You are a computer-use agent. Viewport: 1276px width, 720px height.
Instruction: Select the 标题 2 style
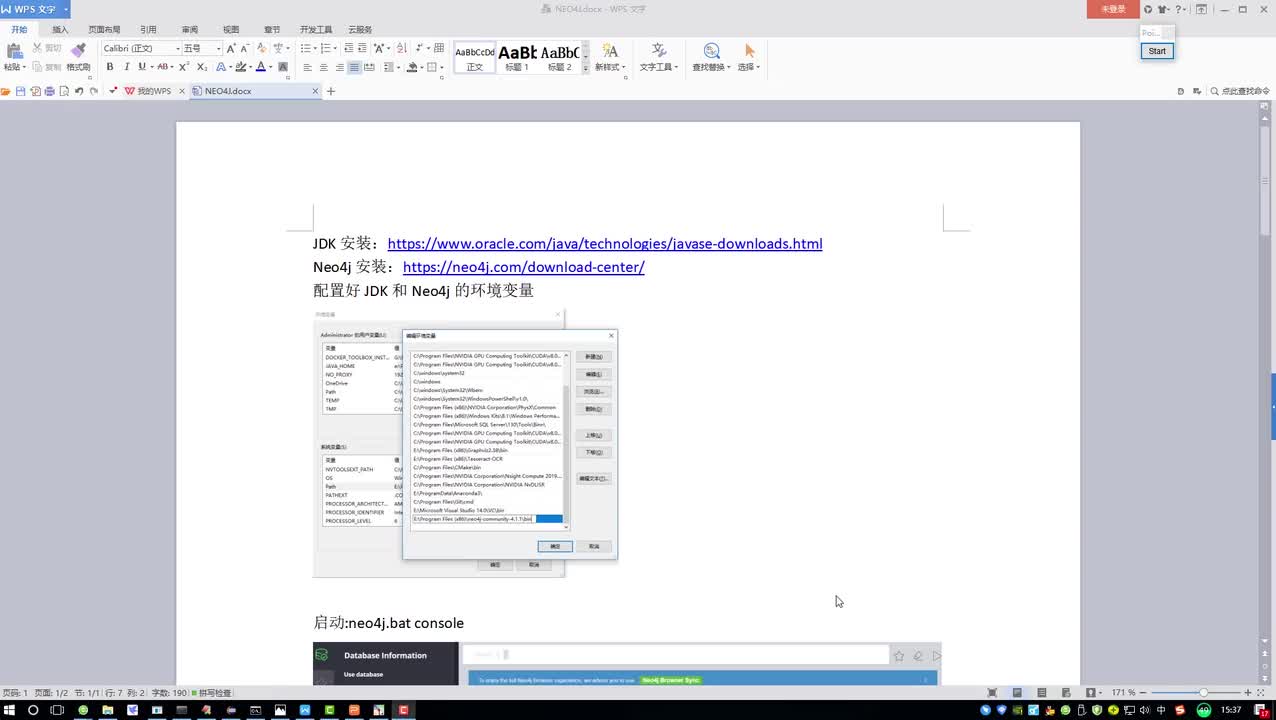point(560,58)
